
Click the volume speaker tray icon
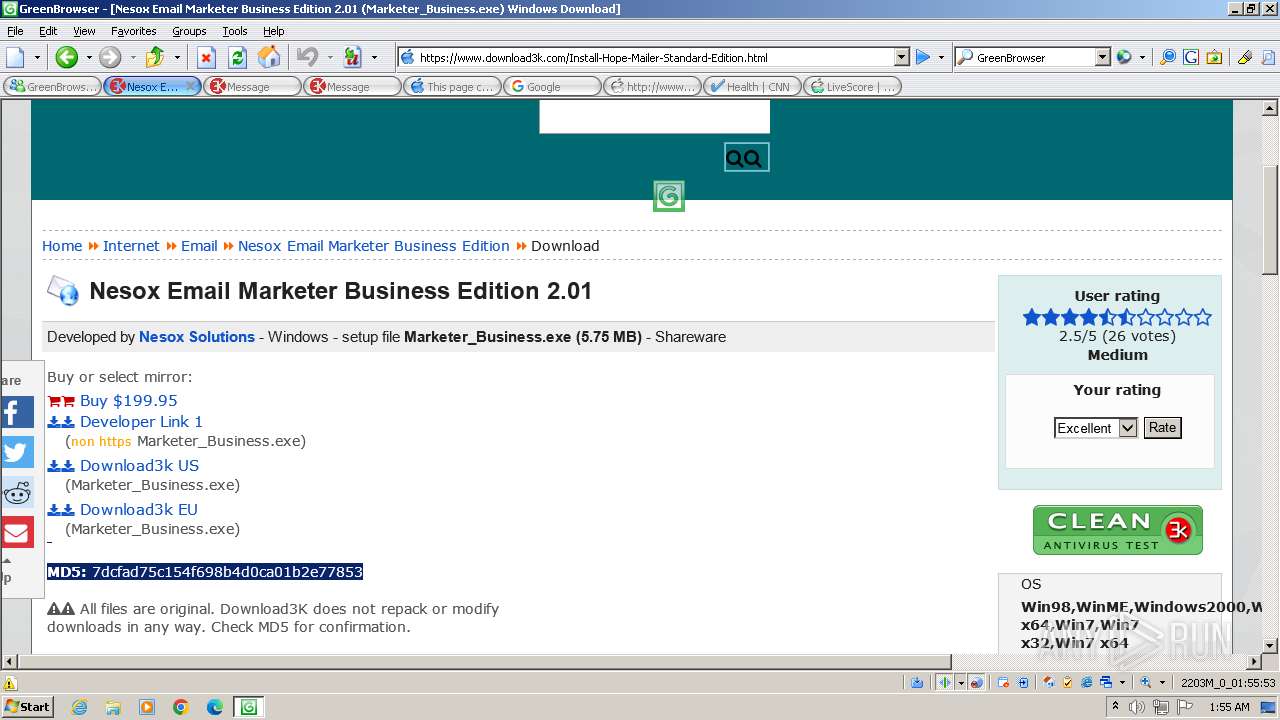click(x=1138, y=707)
